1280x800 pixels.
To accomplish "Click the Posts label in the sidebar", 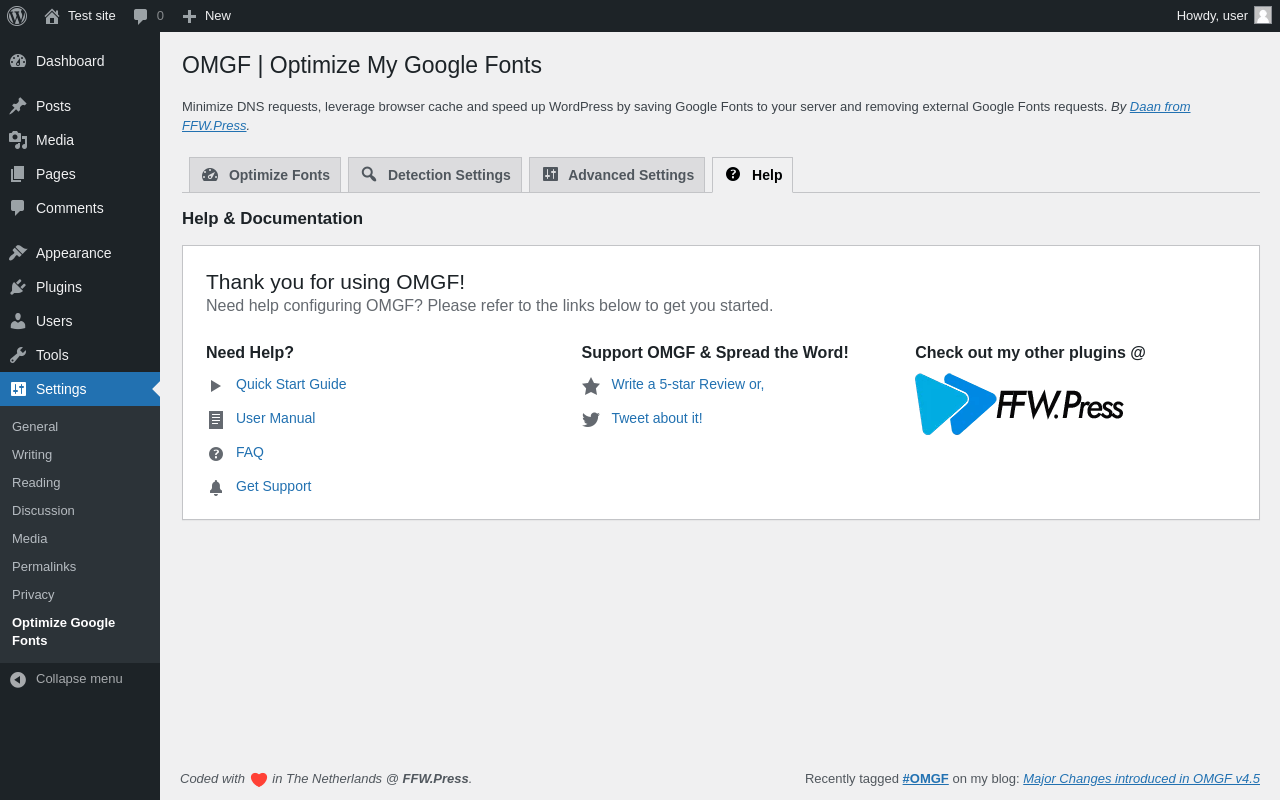I will click(53, 106).
